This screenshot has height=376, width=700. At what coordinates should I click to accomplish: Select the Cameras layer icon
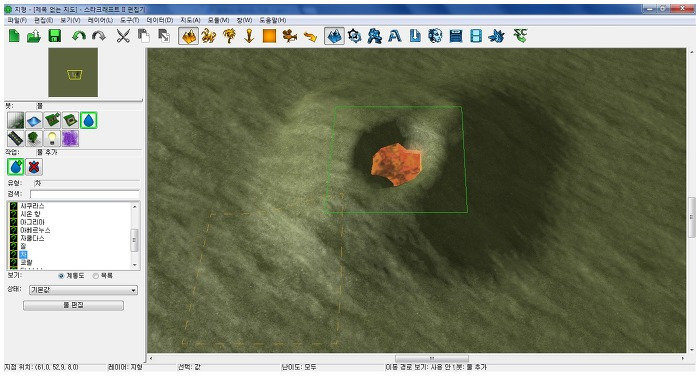point(290,36)
